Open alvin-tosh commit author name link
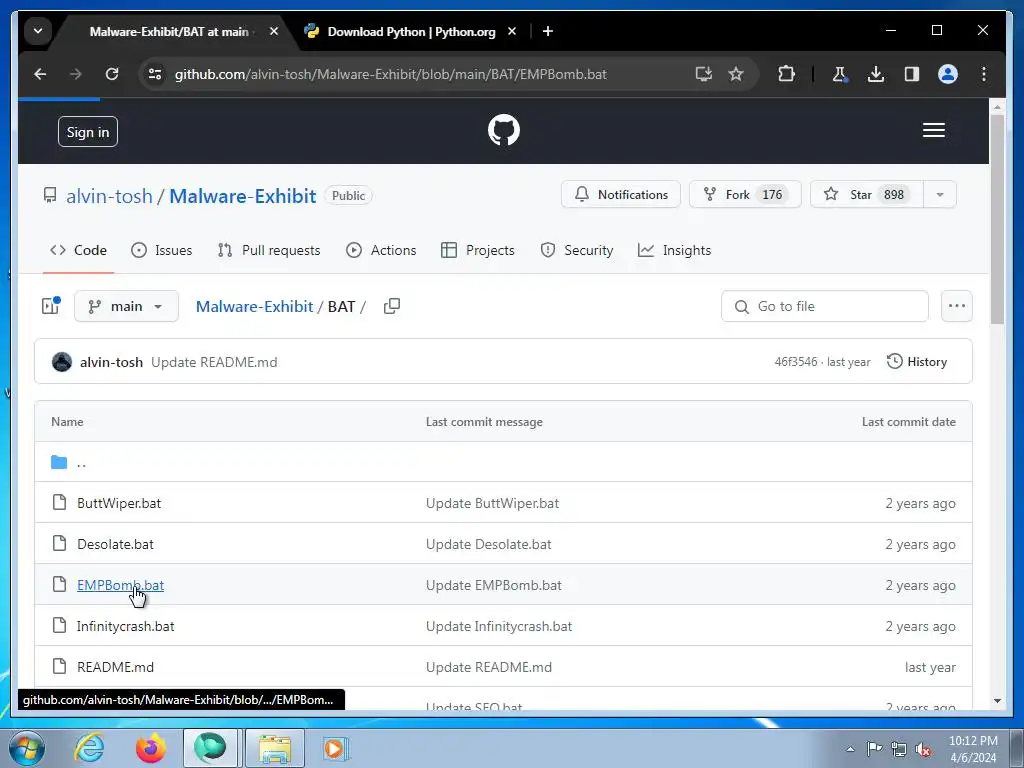1024x768 pixels. 111,362
